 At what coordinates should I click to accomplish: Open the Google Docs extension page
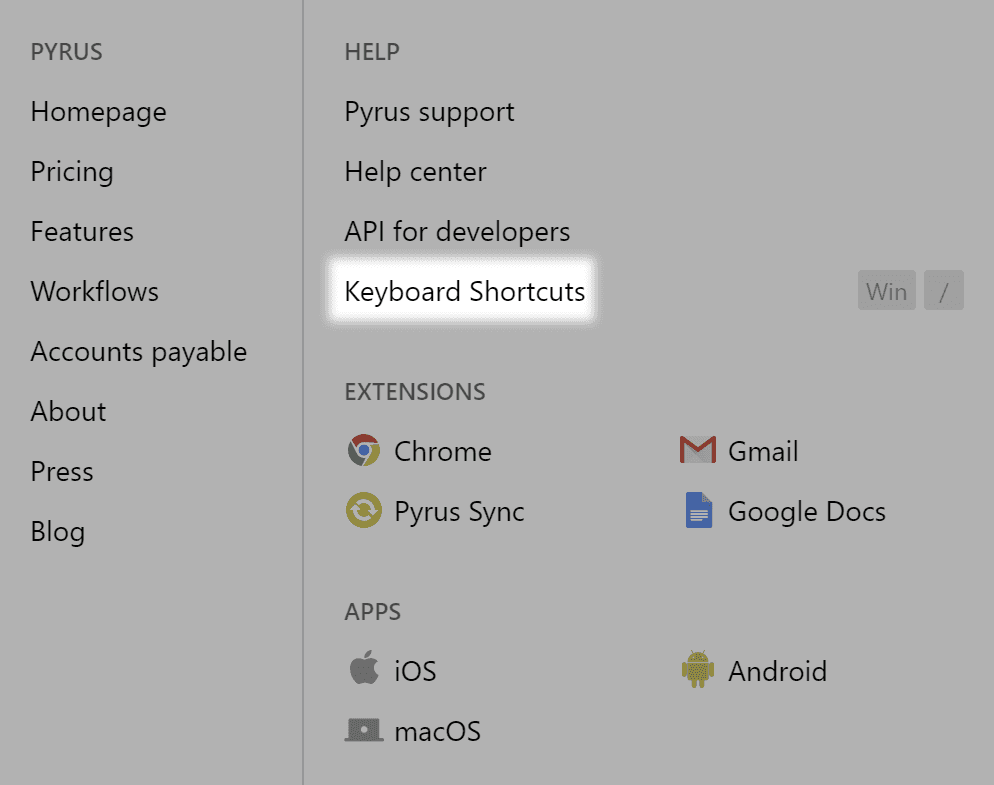(x=807, y=511)
